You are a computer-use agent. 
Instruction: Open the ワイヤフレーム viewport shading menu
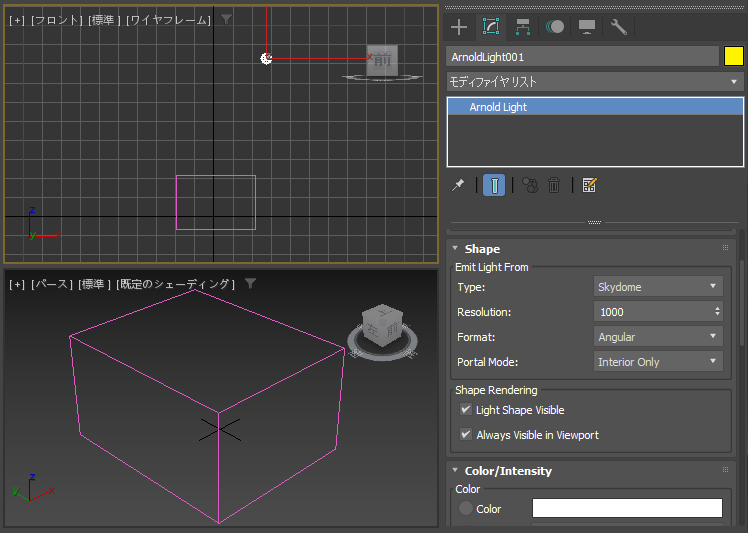click(x=168, y=20)
